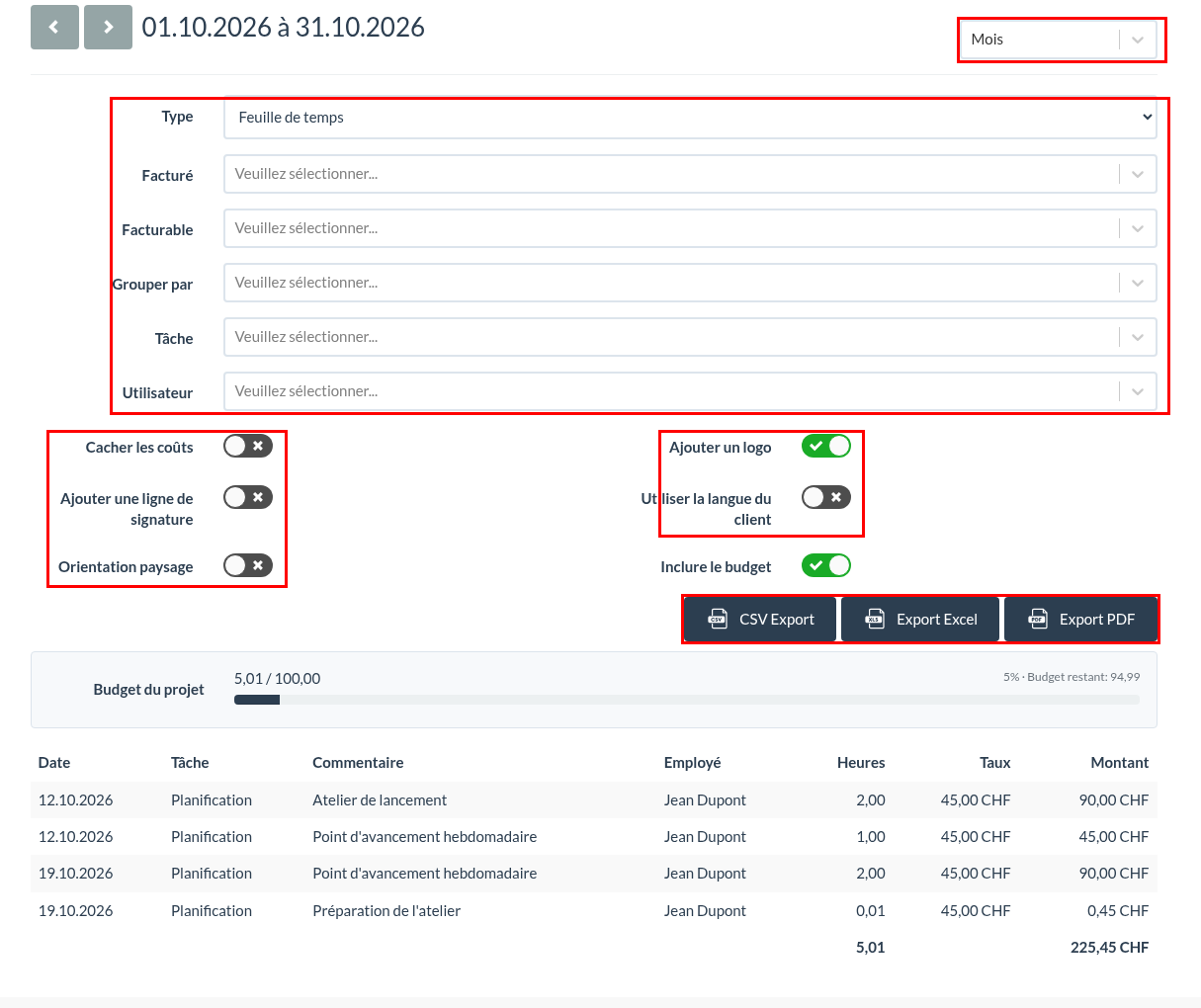This screenshot has width=1201, height=1008.
Task: Enable the Cacher les coûts switch
Action: (x=248, y=447)
